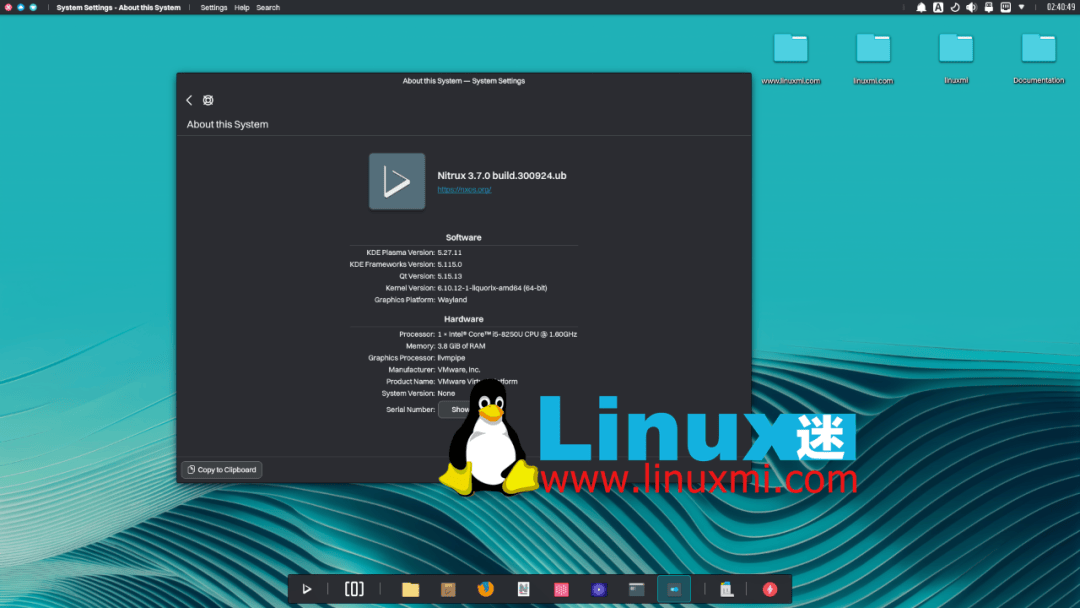Expand the hidden system tray arrow
Screen dimensions: 1080x608
tap(1022, 7)
